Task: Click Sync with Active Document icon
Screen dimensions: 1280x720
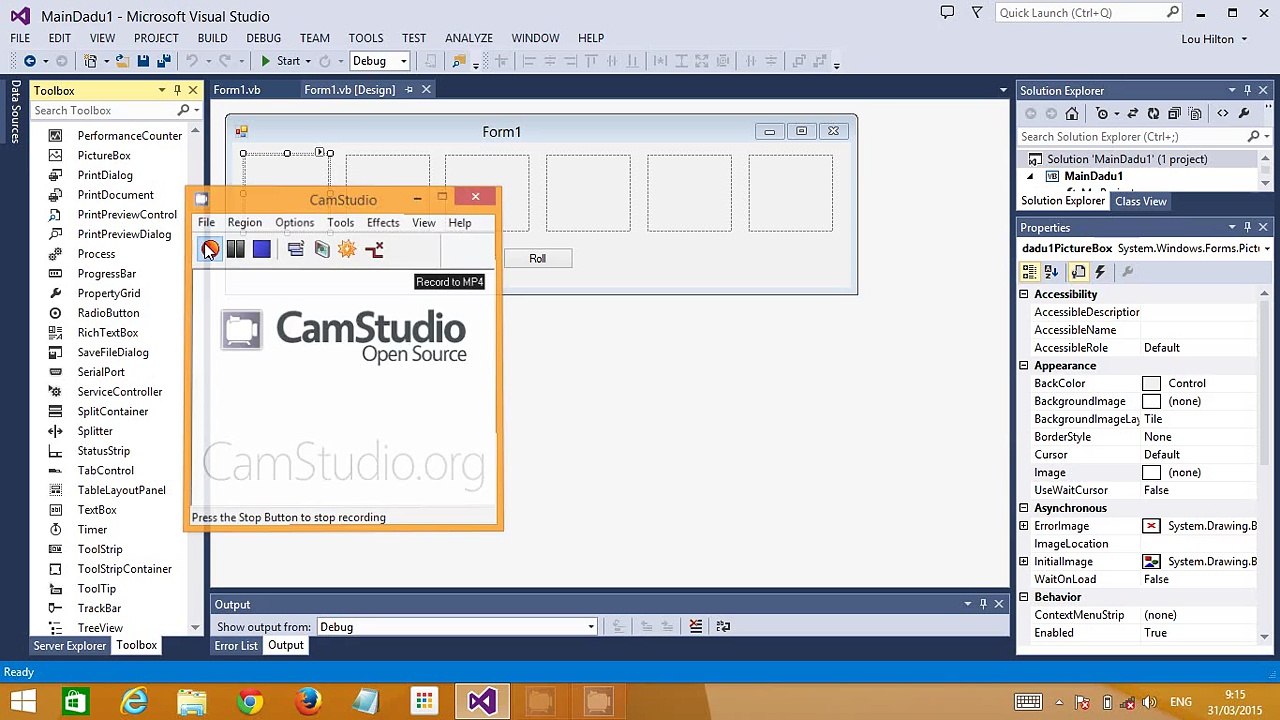Action: pos(1132,114)
